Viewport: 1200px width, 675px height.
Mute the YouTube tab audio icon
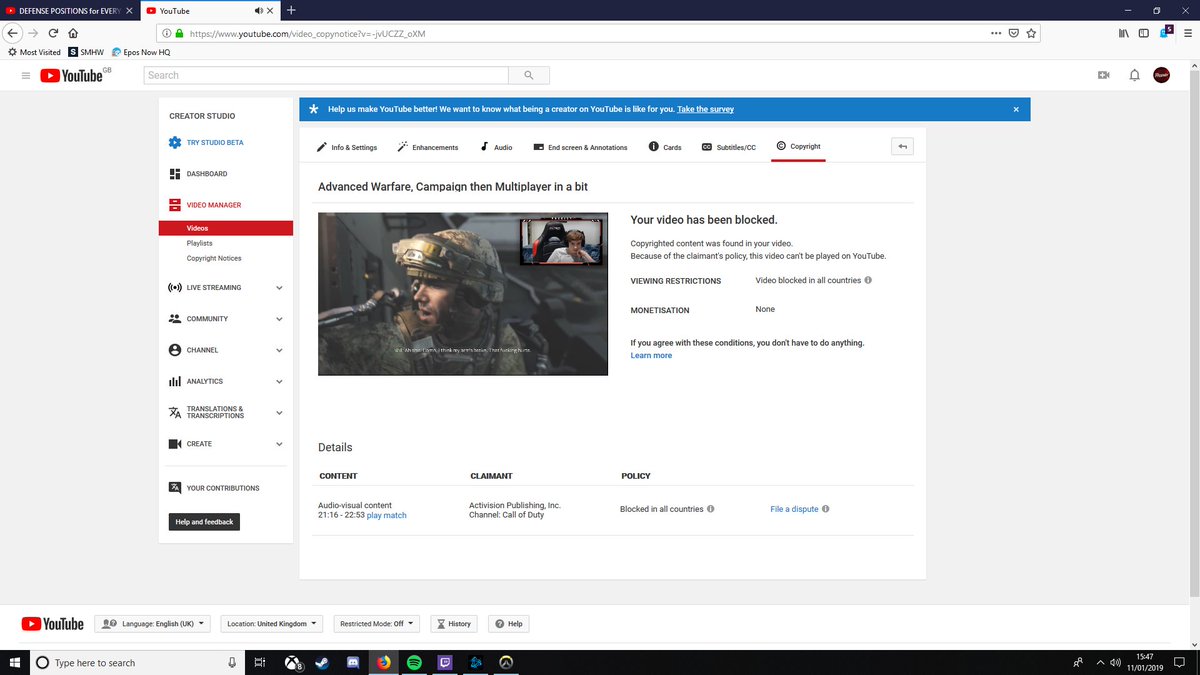[259, 10]
